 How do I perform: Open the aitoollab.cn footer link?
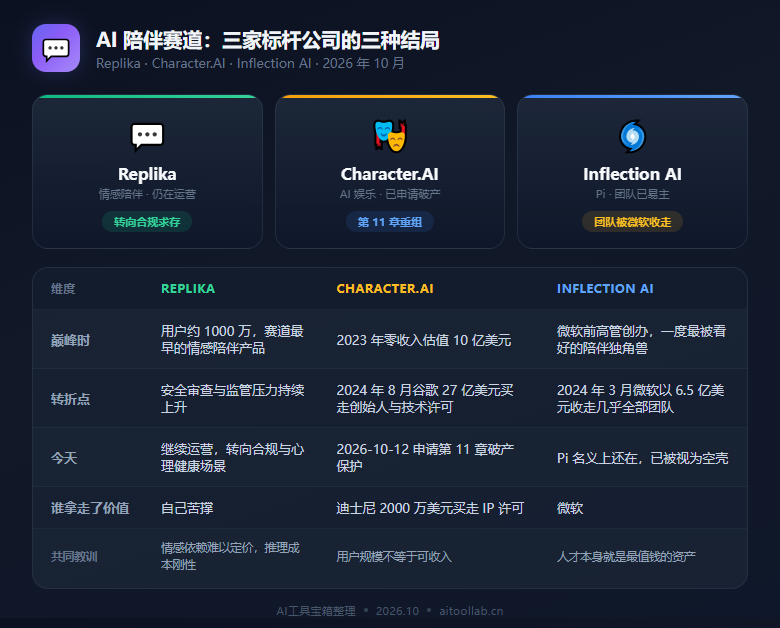pyautogui.click(x=471, y=611)
